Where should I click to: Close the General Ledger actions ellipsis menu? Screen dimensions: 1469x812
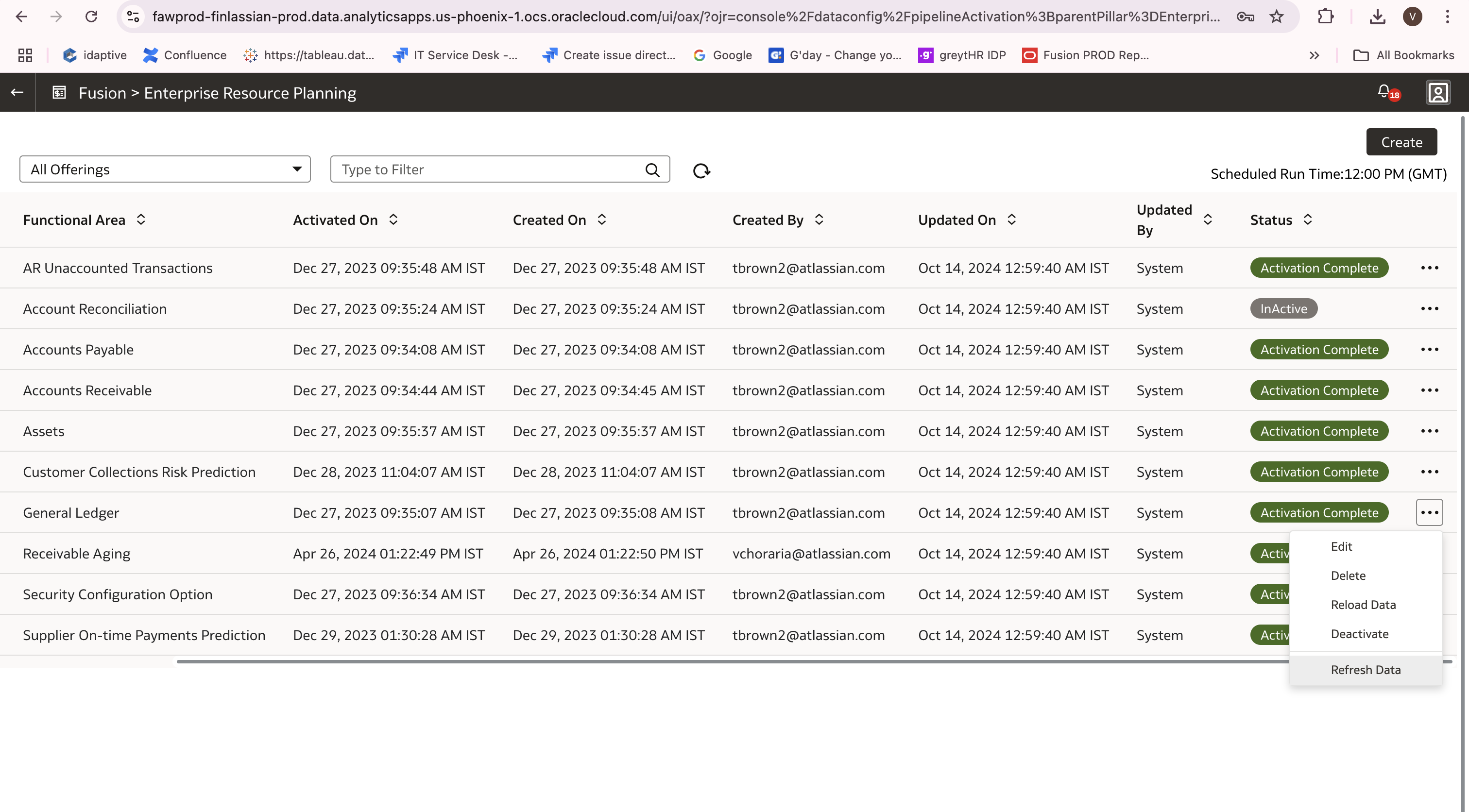[x=1429, y=513]
